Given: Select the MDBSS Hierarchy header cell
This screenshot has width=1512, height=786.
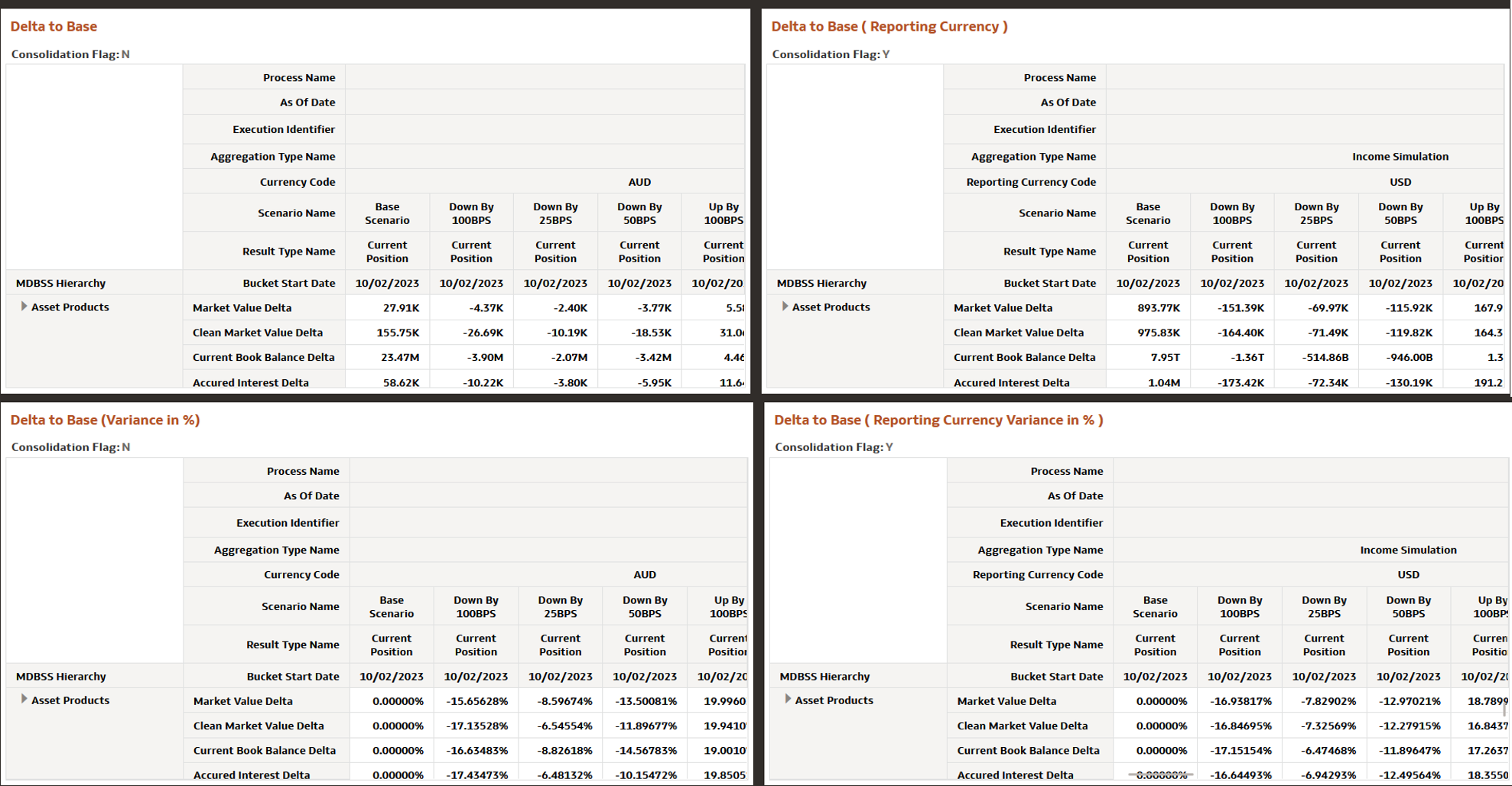Looking at the screenshot, I should [x=60, y=282].
